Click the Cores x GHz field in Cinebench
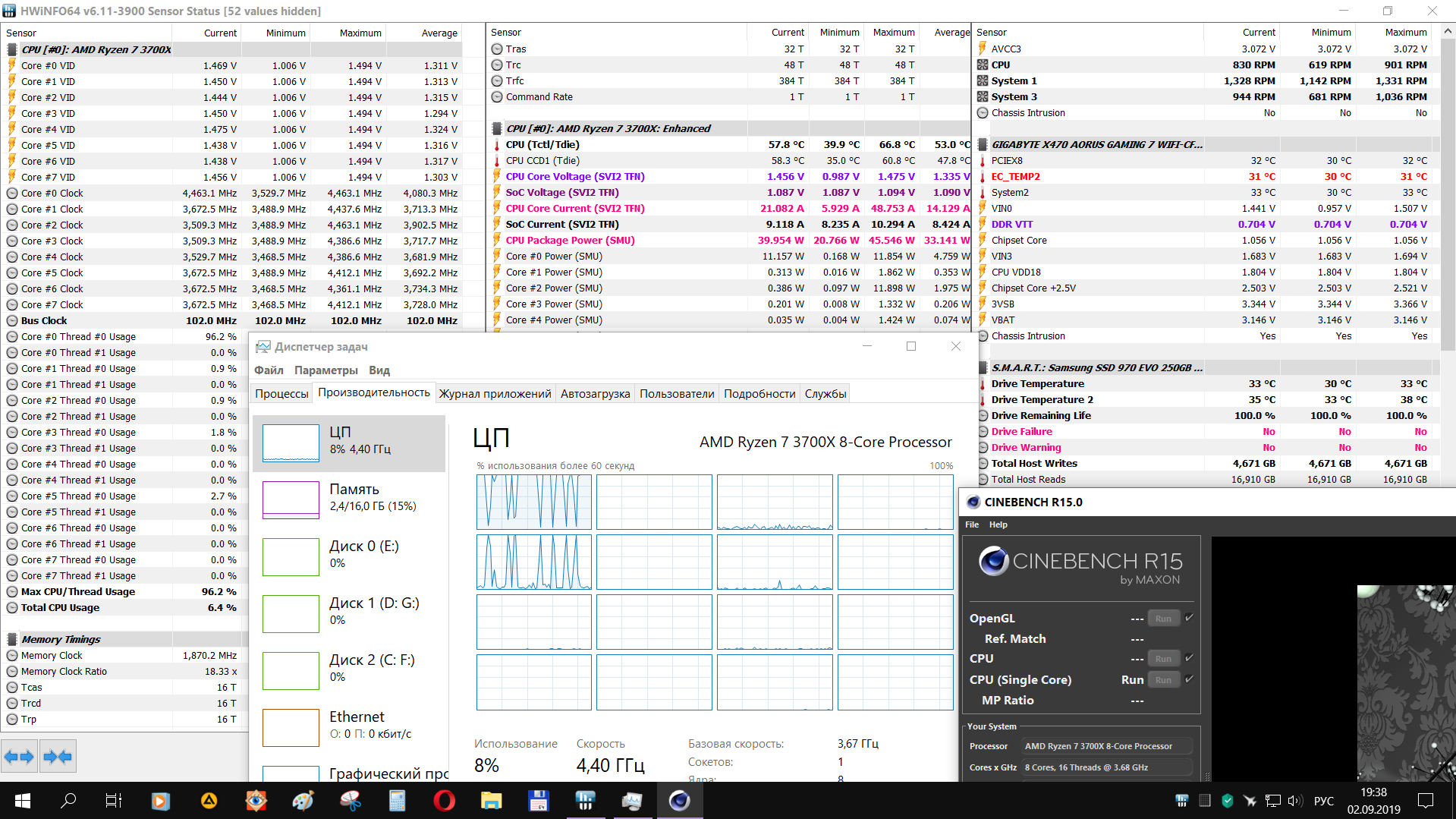This screenshot has height=819, width=1456. coord(1106,767)
